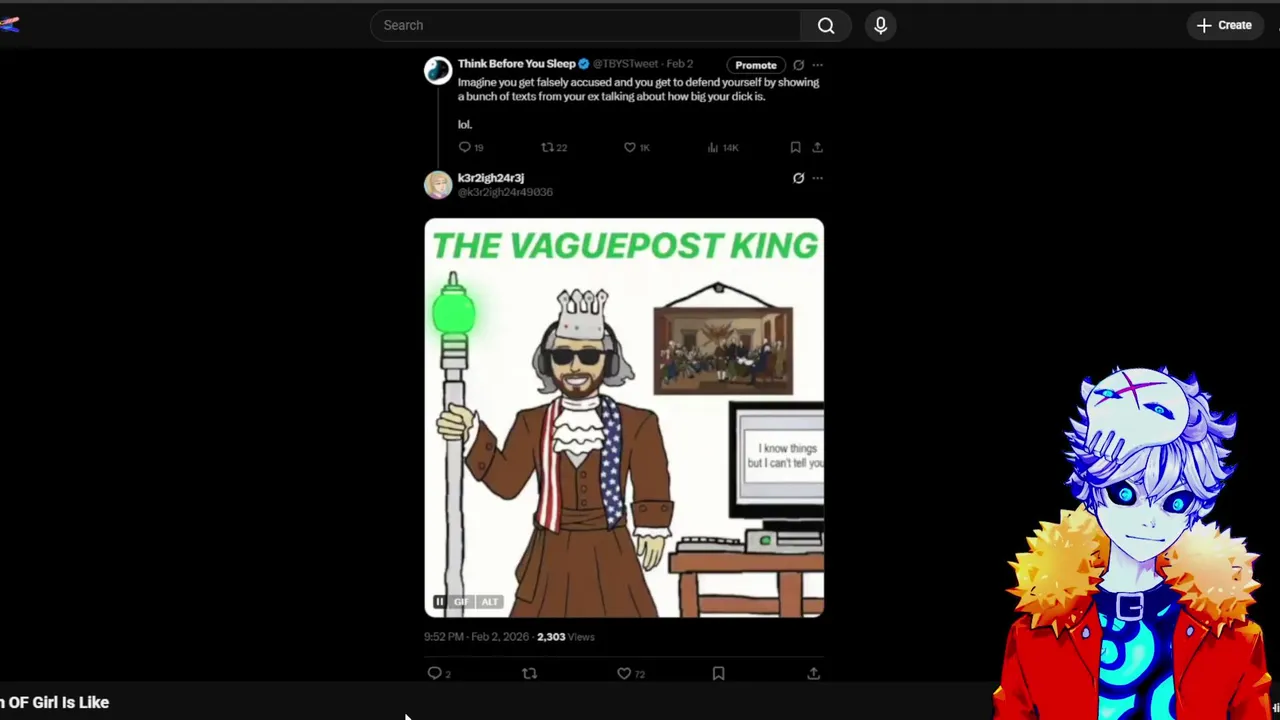Open Think Before You Sleep profile name
The image size is (1280, 720).
(x=517, y=64)
